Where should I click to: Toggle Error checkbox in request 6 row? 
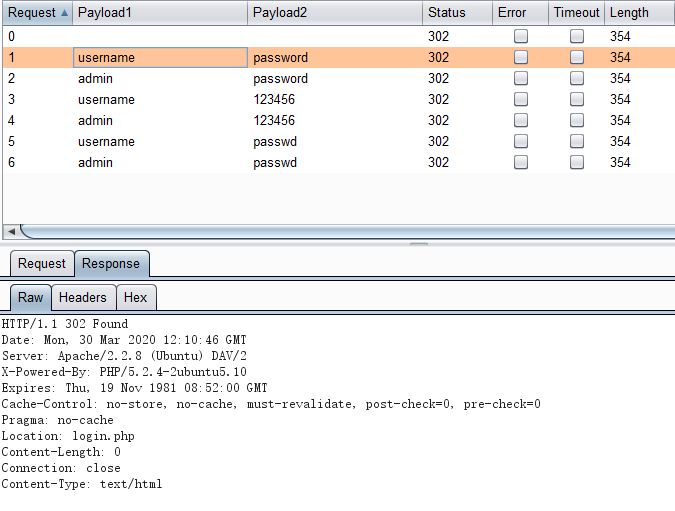point(520,163)
